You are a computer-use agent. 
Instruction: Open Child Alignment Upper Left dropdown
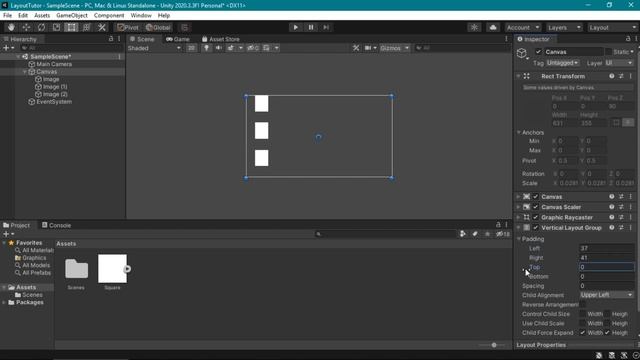point(606,295)
